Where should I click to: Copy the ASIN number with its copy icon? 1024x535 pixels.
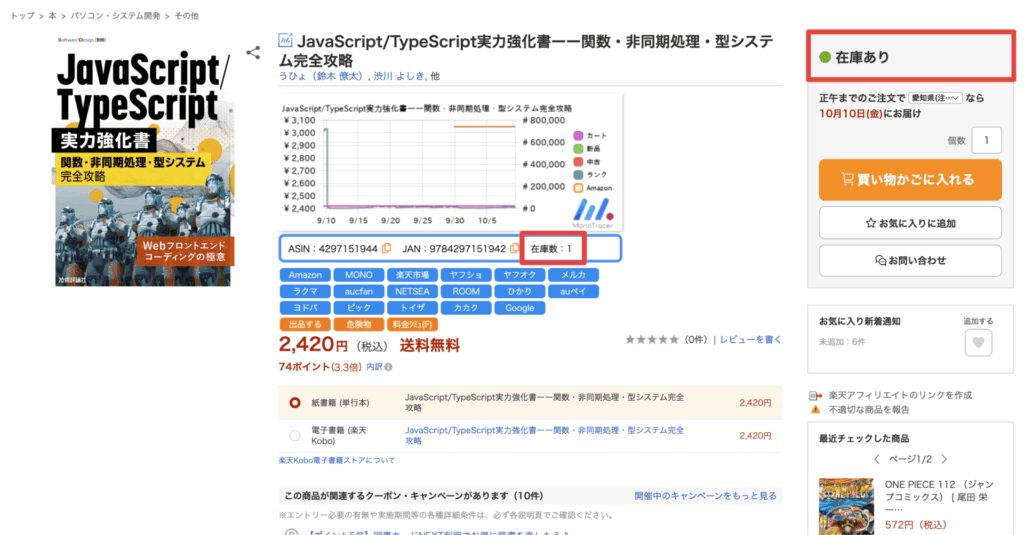click(x=387, y=248)
